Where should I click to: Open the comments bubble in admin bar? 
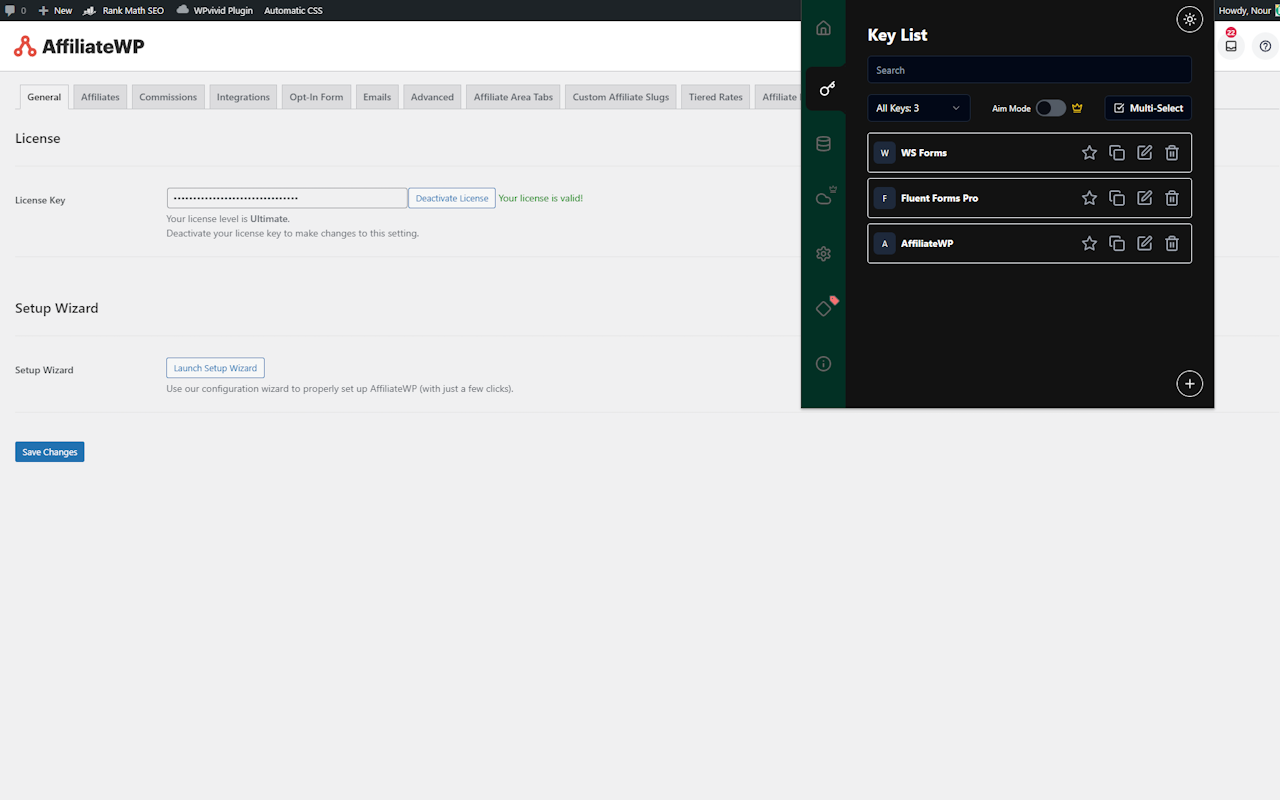click(x=15, y=10)
